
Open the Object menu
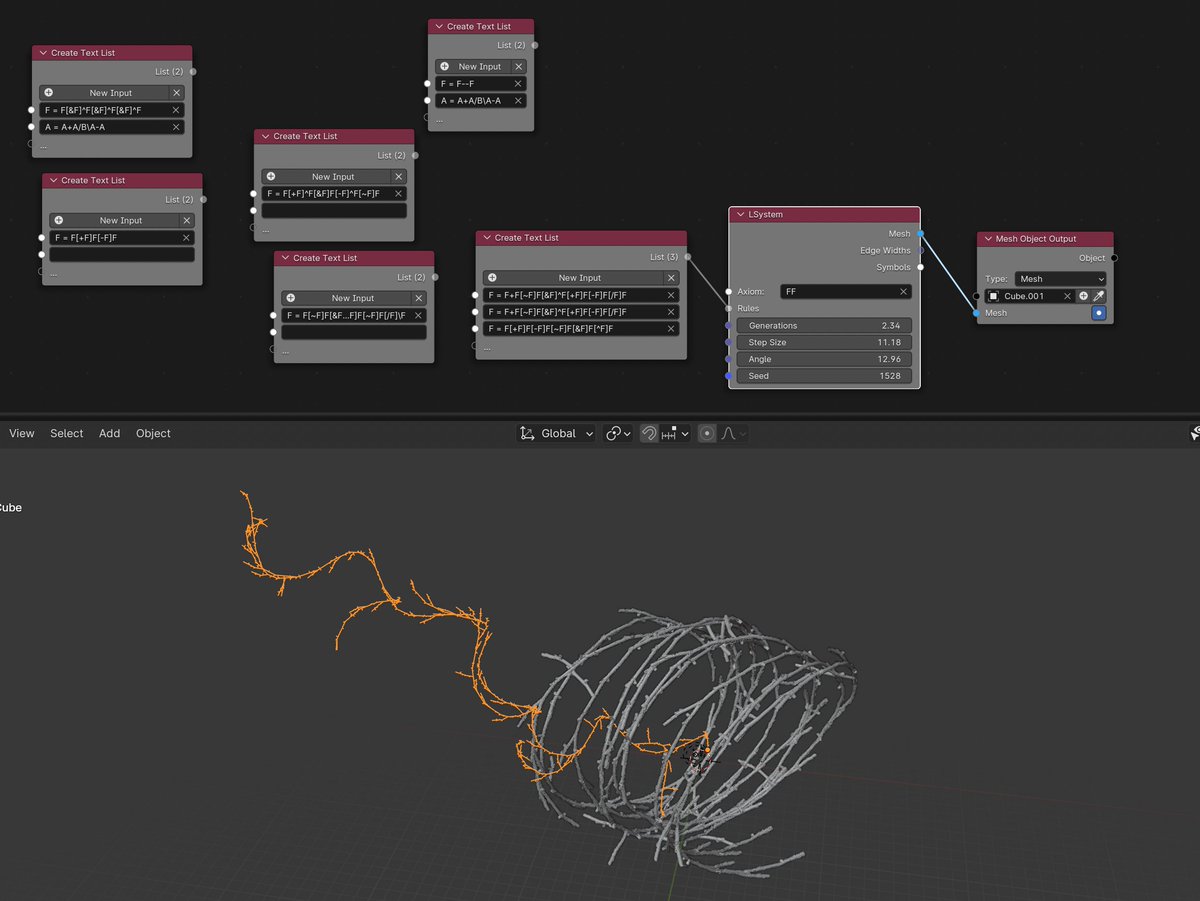tap(153, 433)
